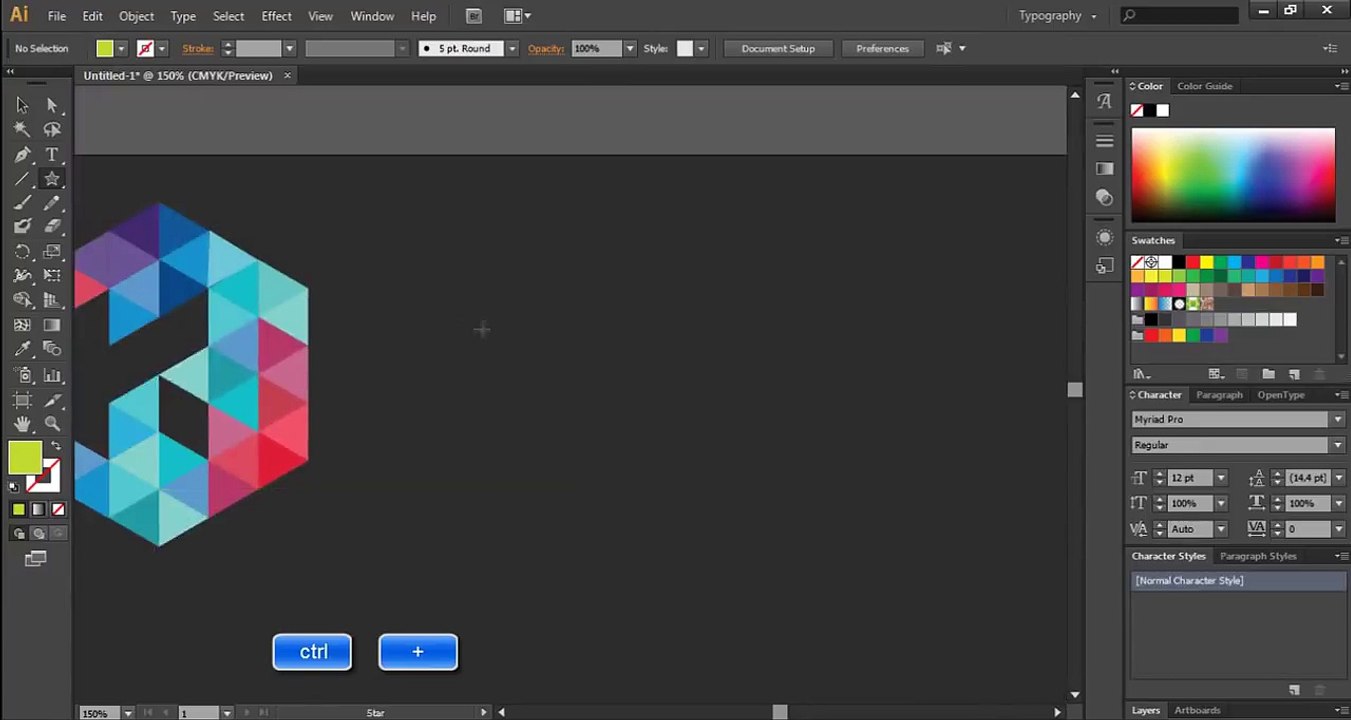
Task: Select the Selection tool (black arrow)
Action: [x=22, y=105]
